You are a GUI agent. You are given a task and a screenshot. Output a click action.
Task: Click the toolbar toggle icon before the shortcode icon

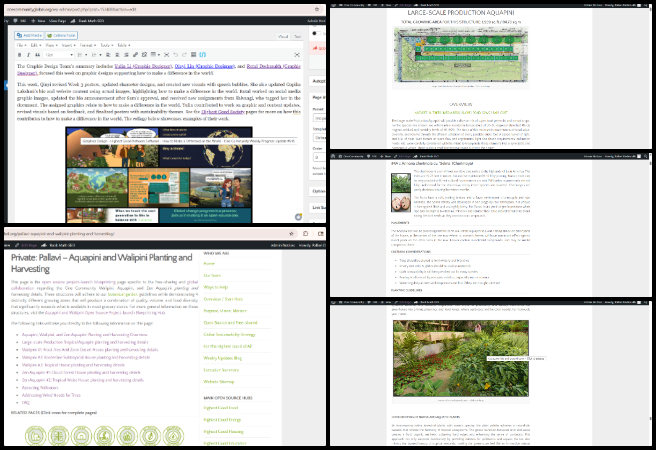[193, 55]
